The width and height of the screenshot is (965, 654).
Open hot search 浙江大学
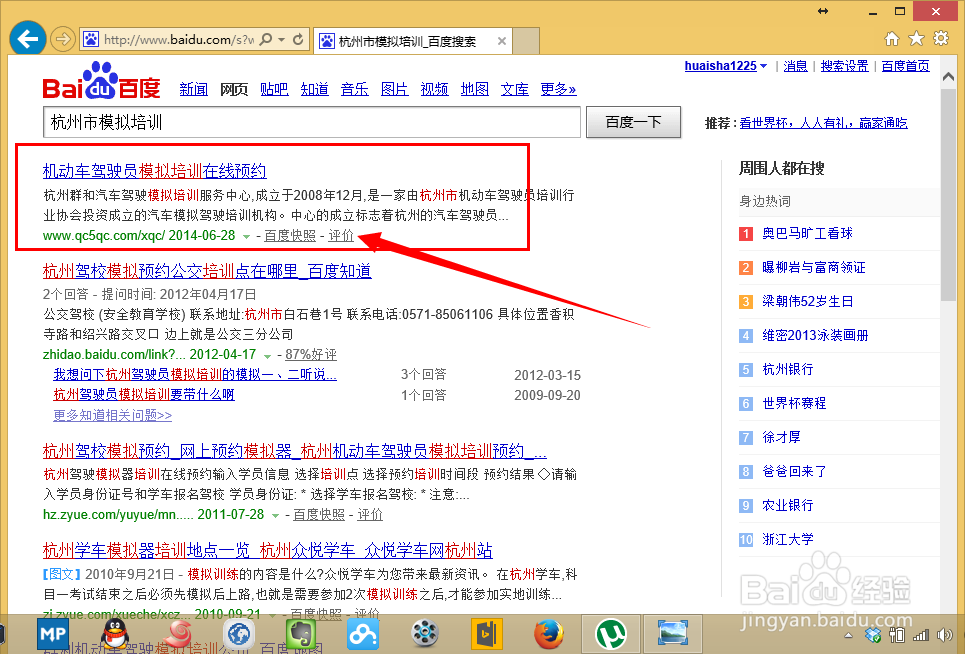point(788,539)
